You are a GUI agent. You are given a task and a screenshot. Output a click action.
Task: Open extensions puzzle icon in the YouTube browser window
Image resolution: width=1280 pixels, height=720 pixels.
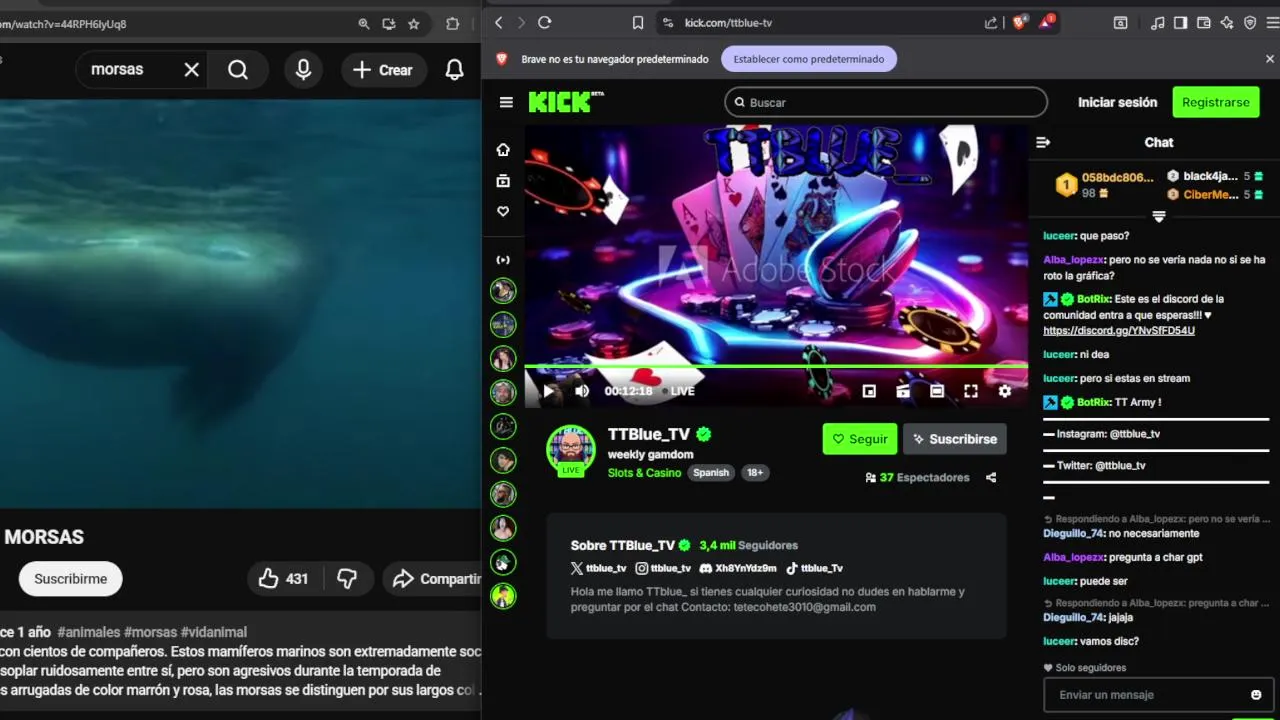[452, 24]
